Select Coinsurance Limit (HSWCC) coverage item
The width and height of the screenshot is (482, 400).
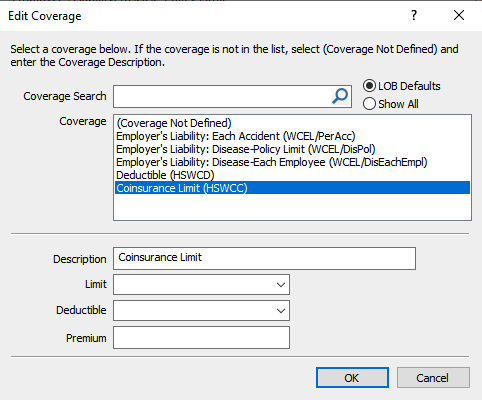pyautogui.click(x=292, y=188)
